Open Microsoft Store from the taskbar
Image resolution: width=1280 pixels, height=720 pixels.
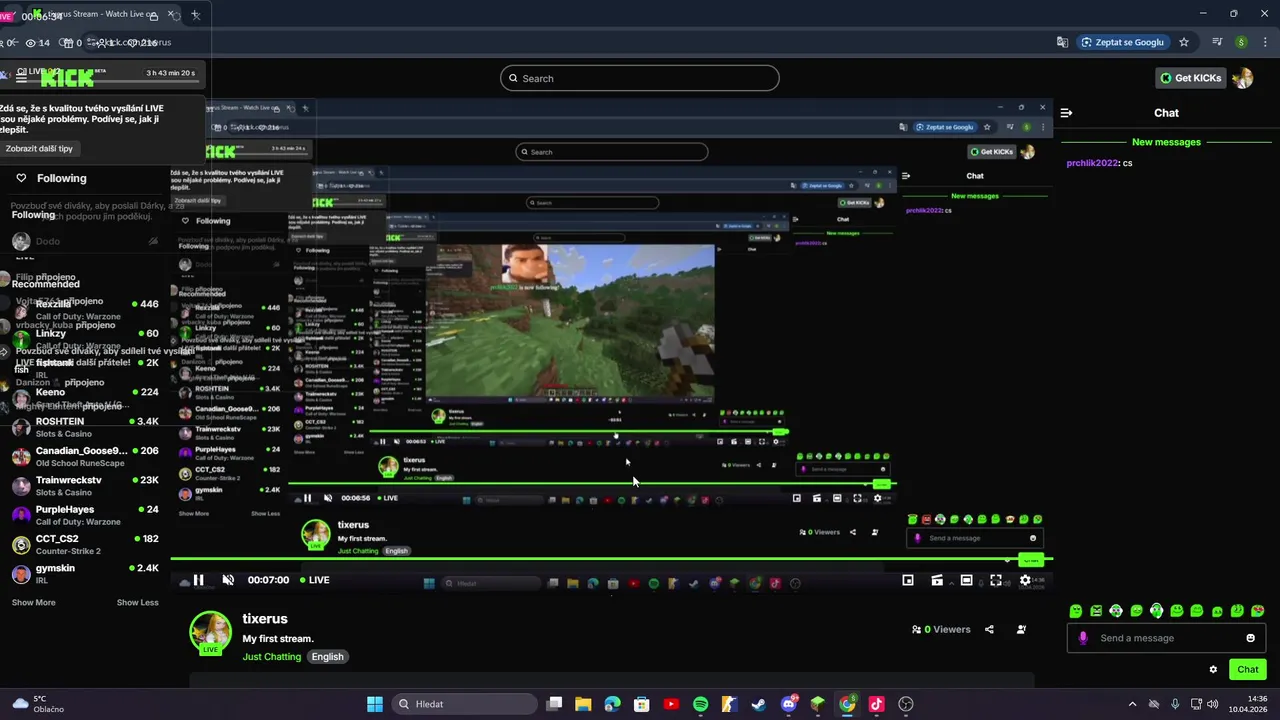point(641,704)
